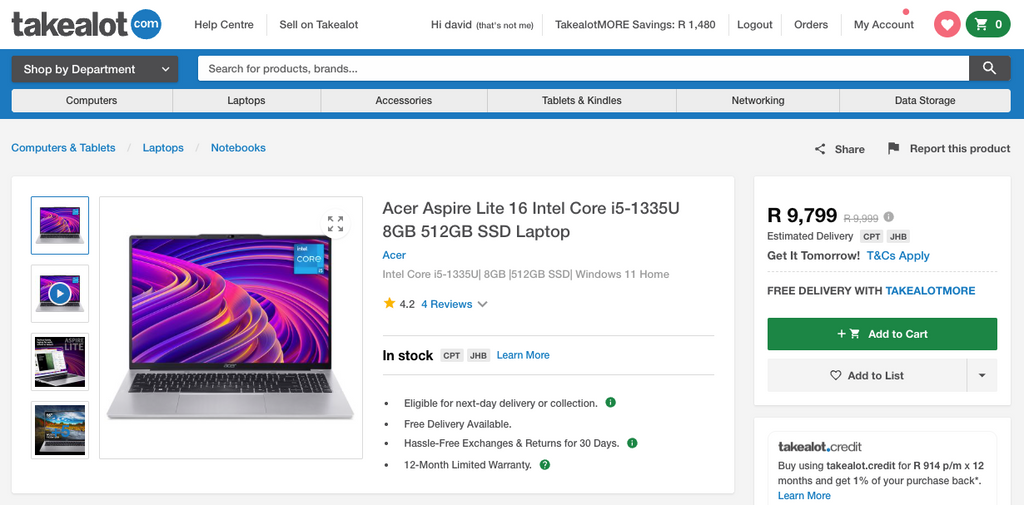
Task: Open wishlist heart icon in header
Action: [x=947, y=25]
